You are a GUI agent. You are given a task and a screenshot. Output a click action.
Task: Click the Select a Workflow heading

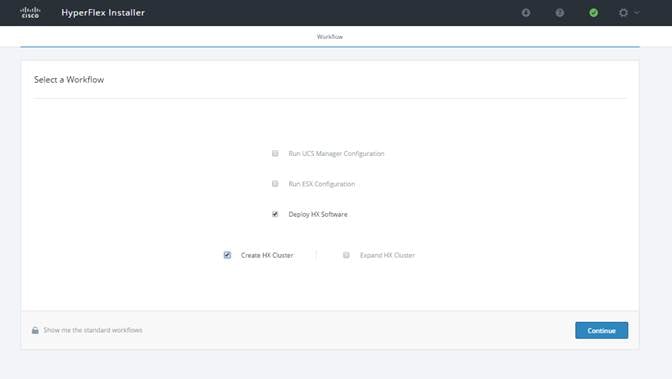click(x=69, y=80)
